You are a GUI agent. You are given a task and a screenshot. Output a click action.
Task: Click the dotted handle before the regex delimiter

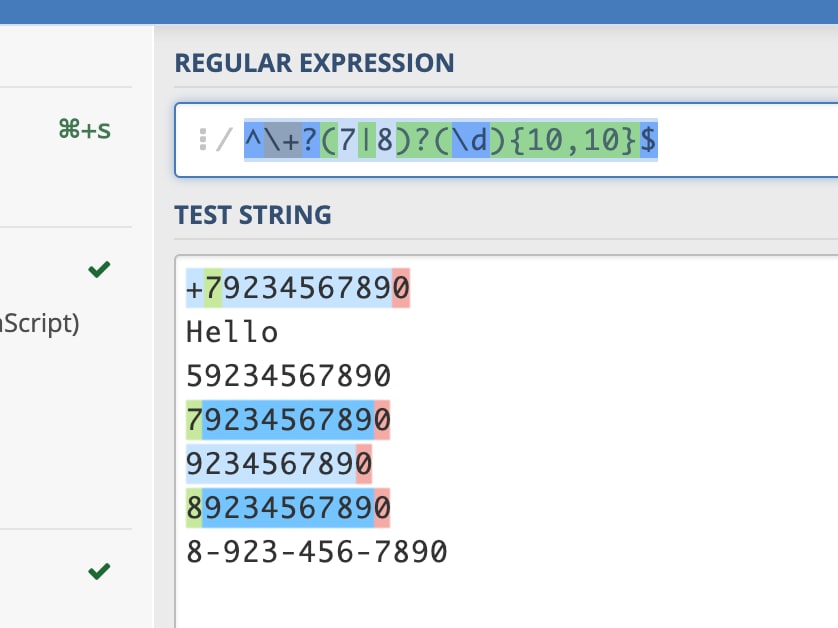coord(203,140)
